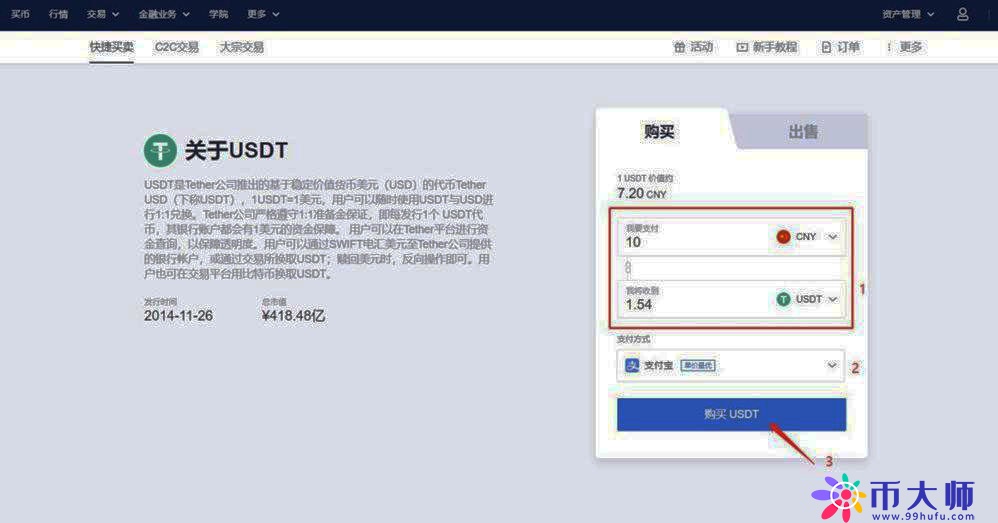This screenshot has width=998, height=523.
Task: Open 学院 in the top menu
Action: (218, 14)
